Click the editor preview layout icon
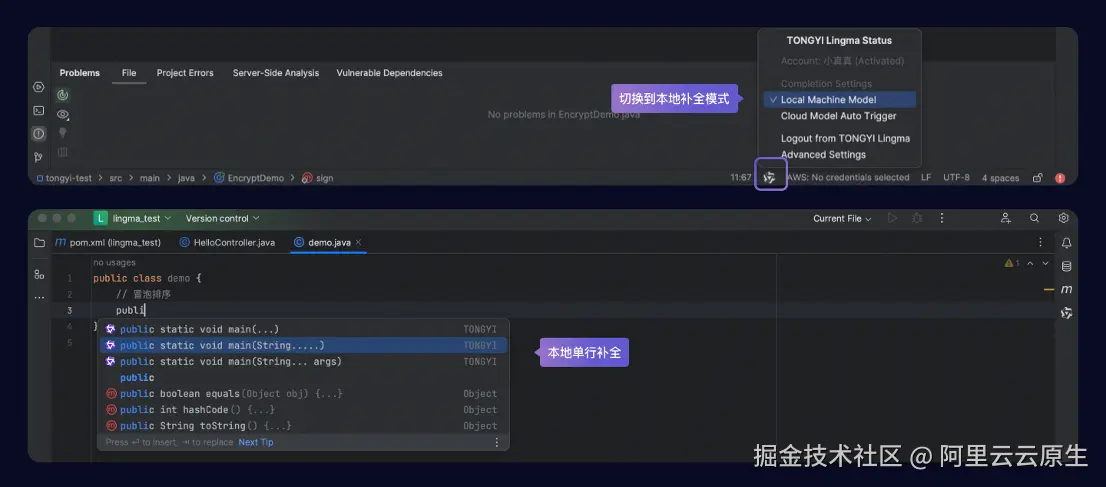The width and height of the screenshot is (1106, 487). tap(63, 152)
